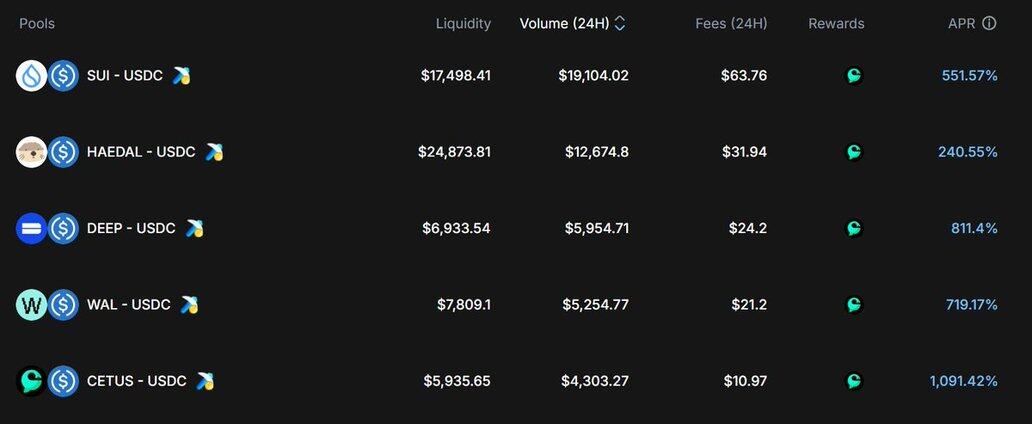Viewport: 1032px width, 424px height.
Task: Click the 1,091.42% APR value
Action: tap(963, 381)
